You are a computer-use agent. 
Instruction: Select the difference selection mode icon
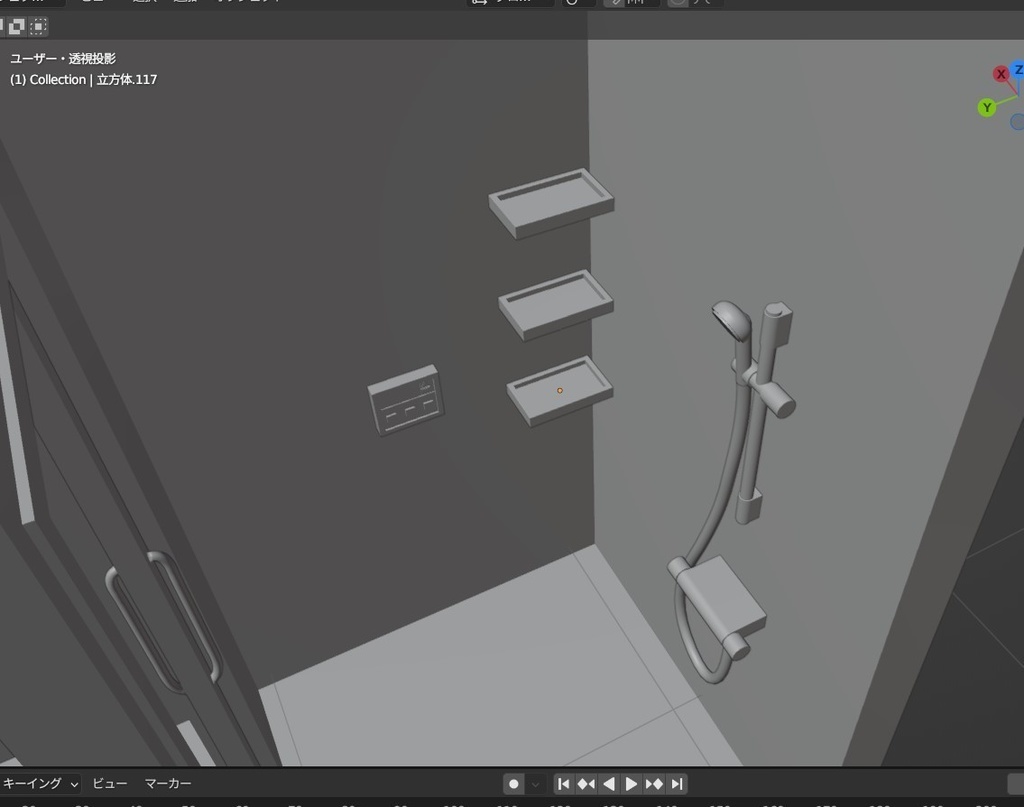[x=16, y=27]
